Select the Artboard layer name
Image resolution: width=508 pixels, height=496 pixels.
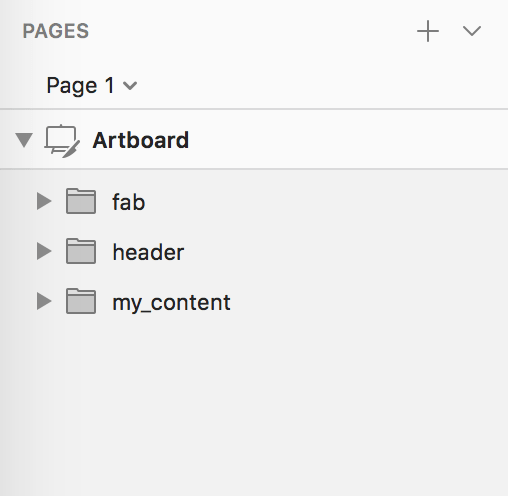[141, 140]
